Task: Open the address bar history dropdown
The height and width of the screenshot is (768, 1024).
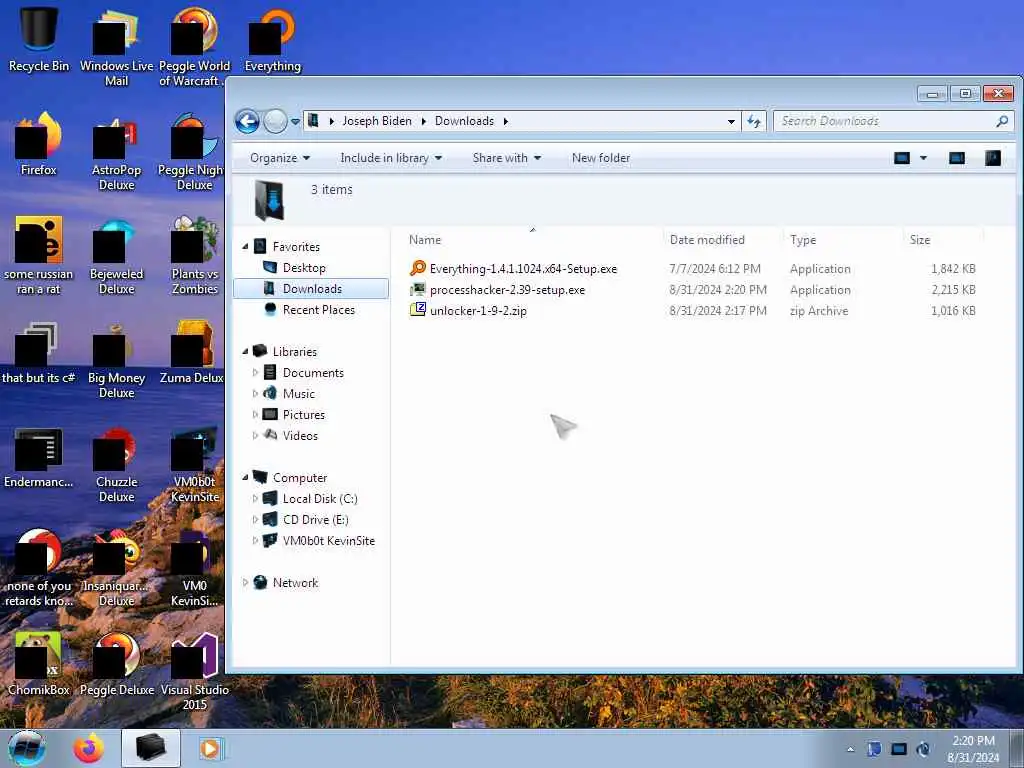Action: 731,121
